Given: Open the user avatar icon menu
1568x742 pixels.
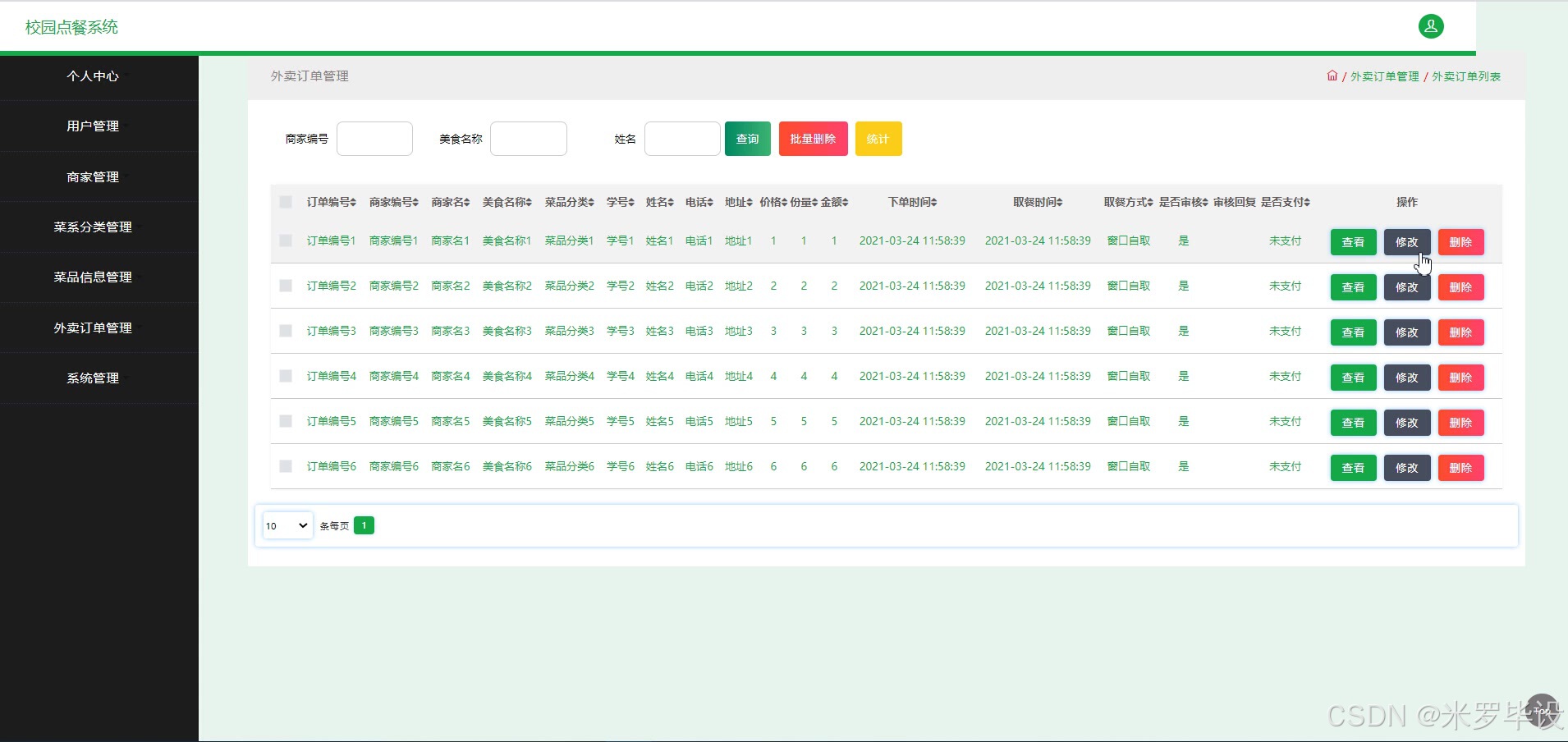Looking at the screenshot, I should [x=1431, y=26].
